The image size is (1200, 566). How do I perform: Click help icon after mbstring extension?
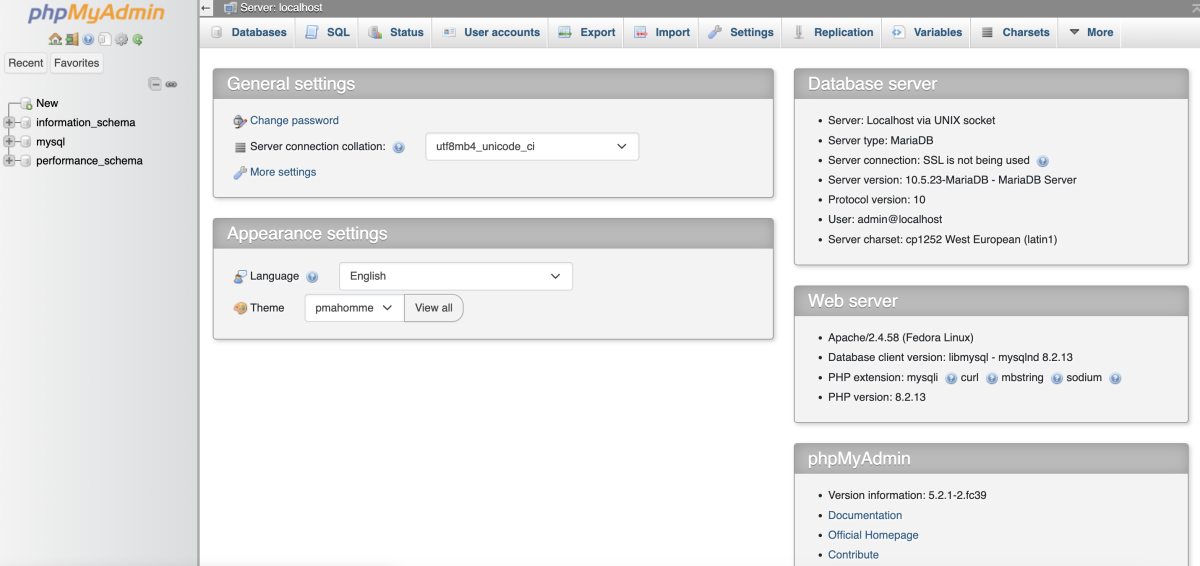[x=1056, y=378]
